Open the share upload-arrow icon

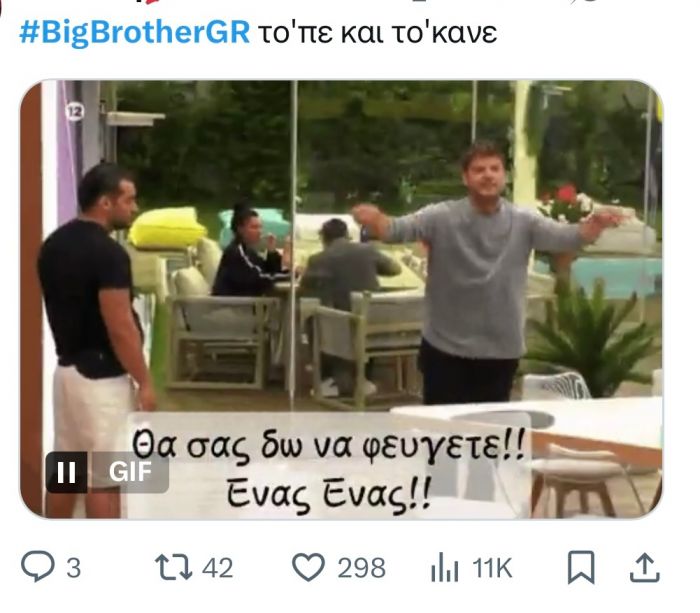coord(644,567)
